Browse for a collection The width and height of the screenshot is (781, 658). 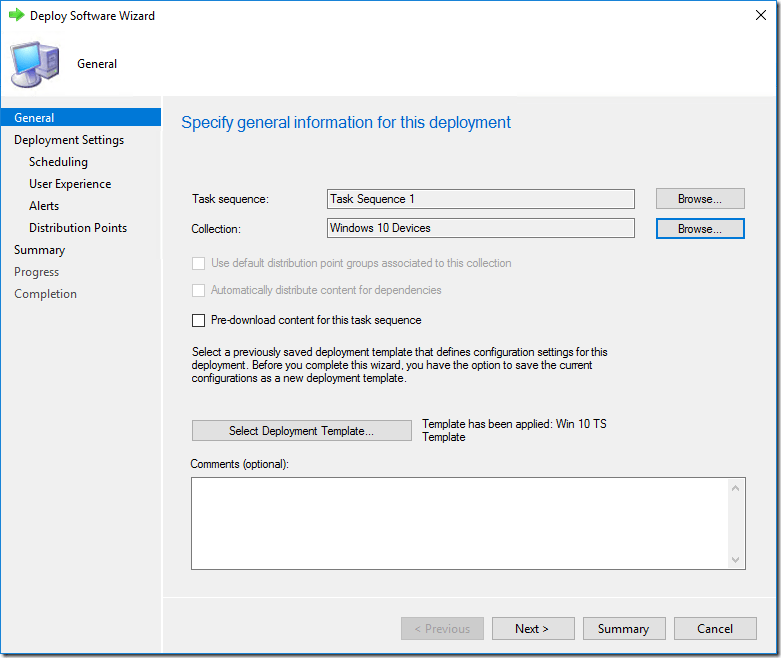[700, 229]
